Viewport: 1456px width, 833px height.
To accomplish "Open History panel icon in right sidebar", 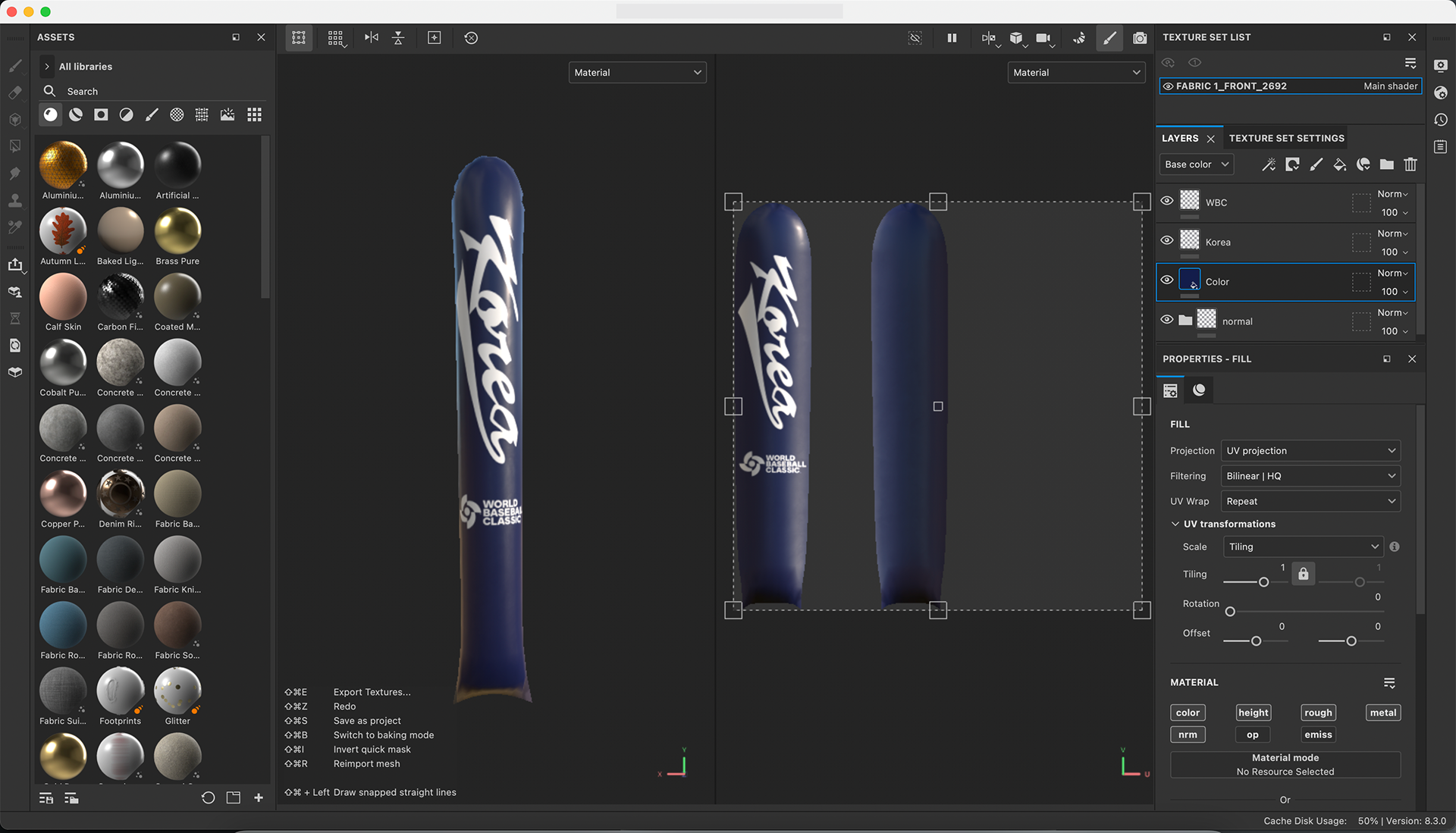I will tap(1441, 120).
